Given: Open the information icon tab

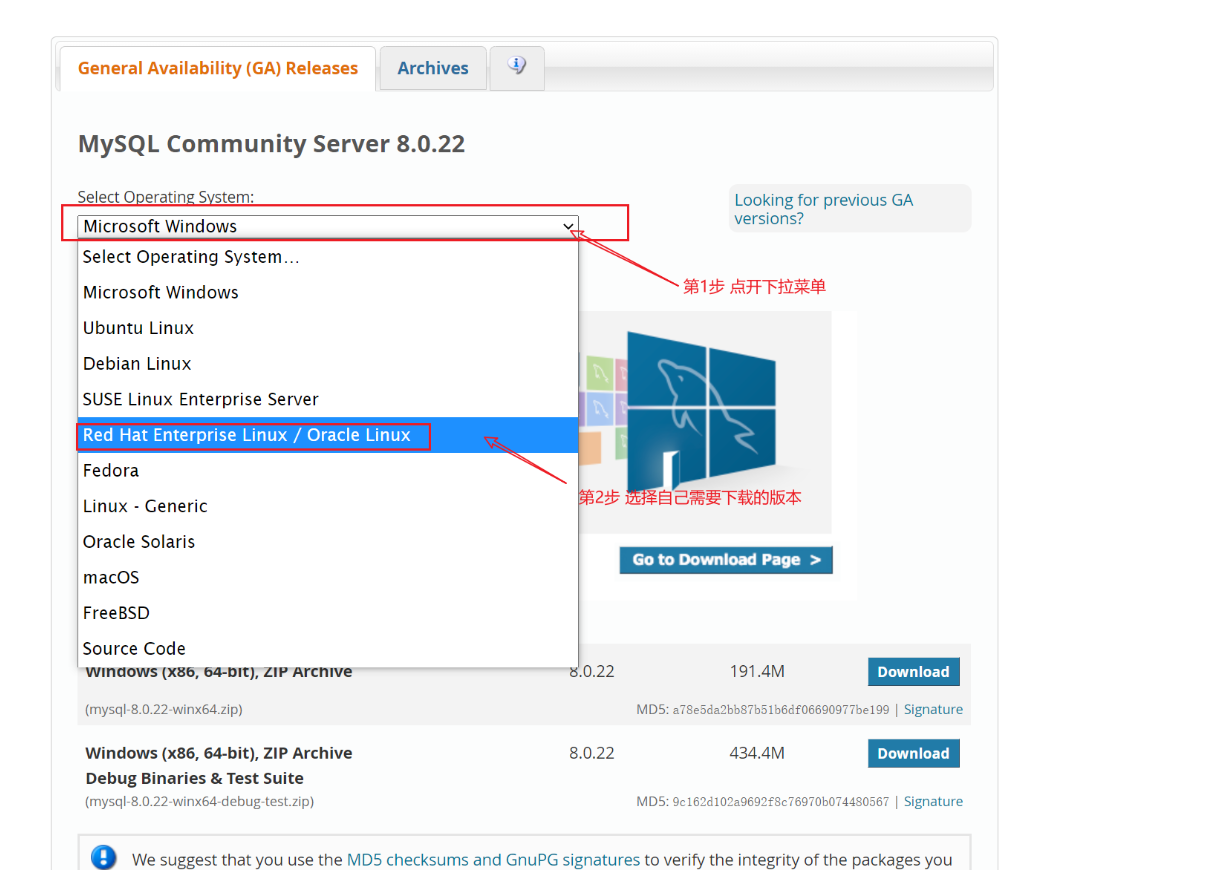Looking at the screenshot, I should click(517, 67).
